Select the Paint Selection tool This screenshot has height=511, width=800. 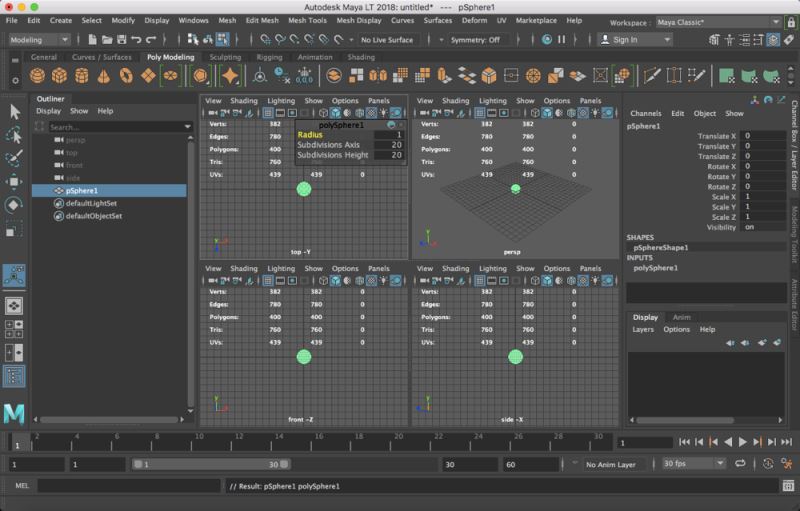pyautogui.click(x=14, y=158)
